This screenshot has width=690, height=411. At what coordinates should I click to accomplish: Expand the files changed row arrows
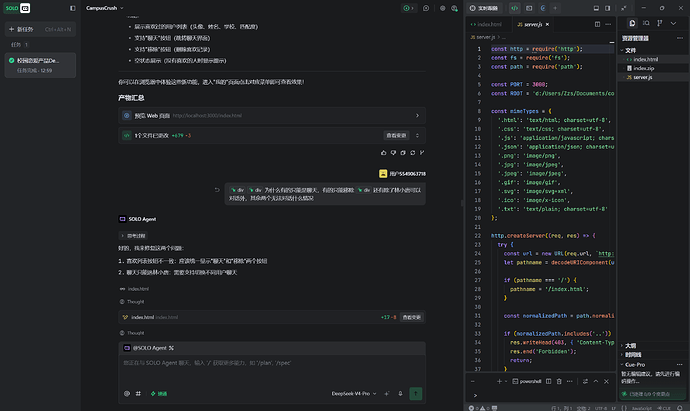coord(417,136)
